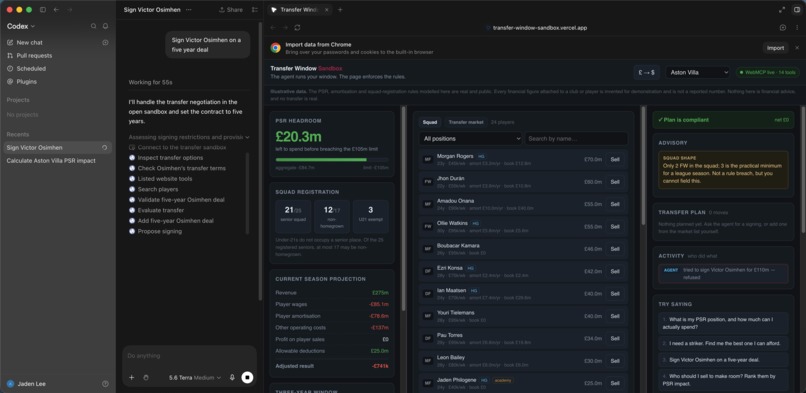Toggle the task list panel icon beside Share
The width and height of the screenshot is (806, 393).
(255, 10)
